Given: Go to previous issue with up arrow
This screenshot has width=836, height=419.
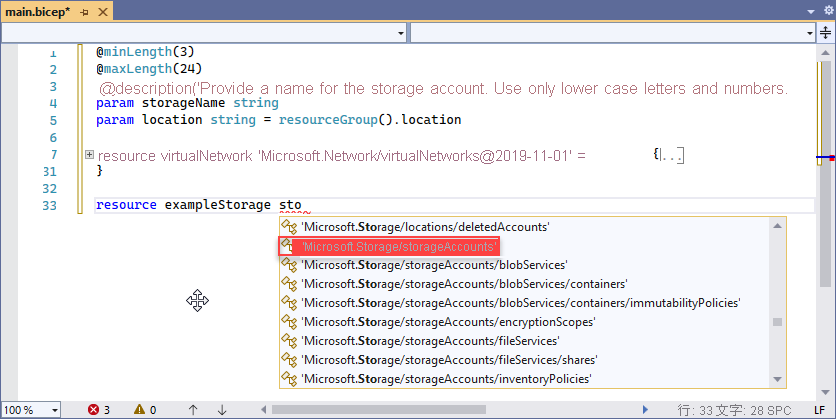Looking at the screenshot, I should 193,409.
